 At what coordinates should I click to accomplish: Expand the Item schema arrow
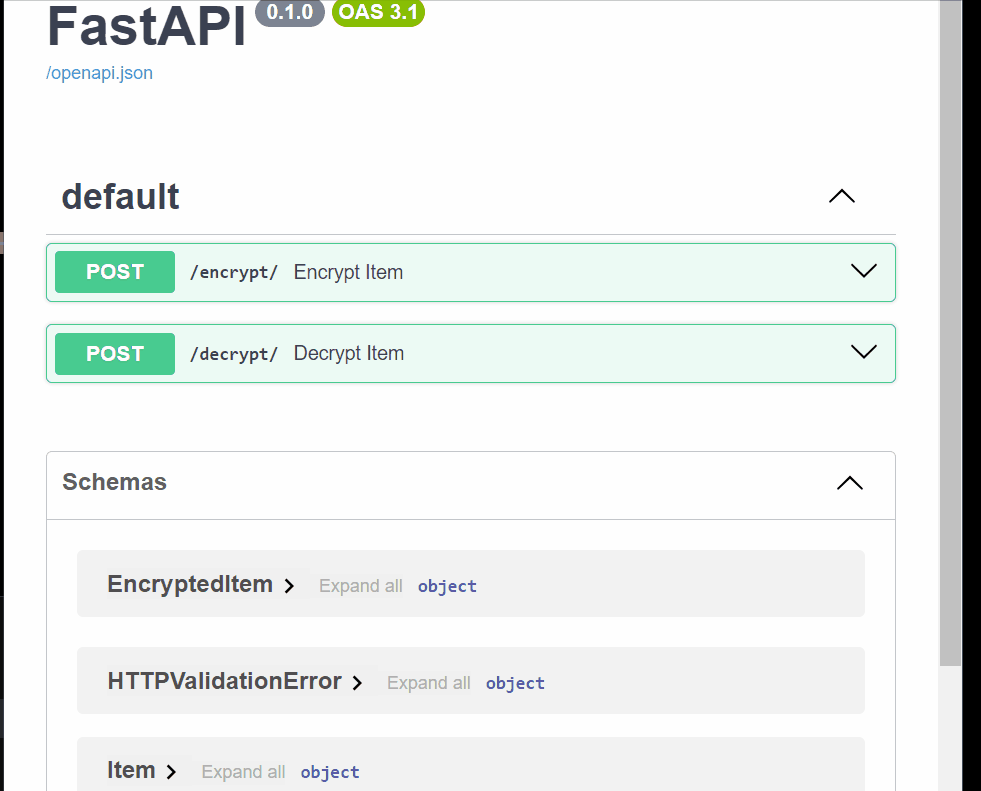(x=172, y=772)
